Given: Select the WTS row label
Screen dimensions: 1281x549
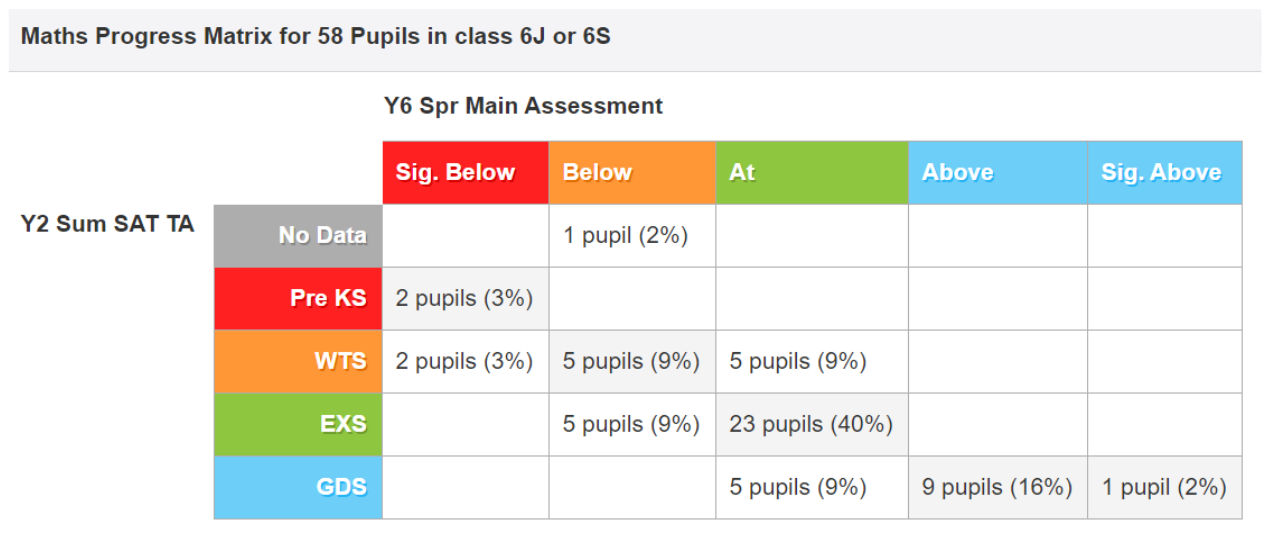Looking at the screenshot, I should point(298,361).
